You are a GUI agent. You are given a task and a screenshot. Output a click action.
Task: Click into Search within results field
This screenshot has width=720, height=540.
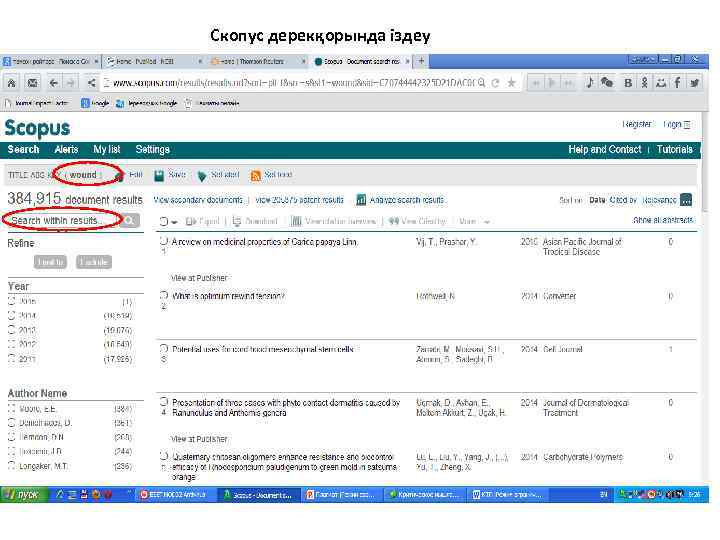tap(64, 220)
